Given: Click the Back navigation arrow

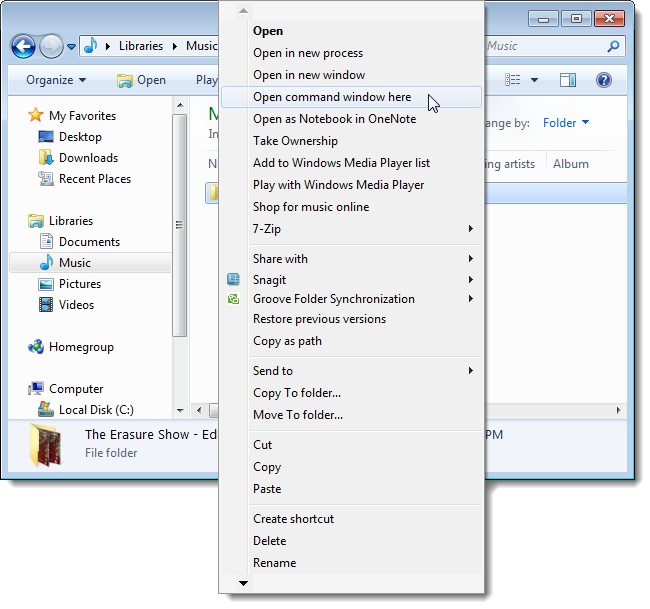Looking at the screenshot, I should pos(23,46).
